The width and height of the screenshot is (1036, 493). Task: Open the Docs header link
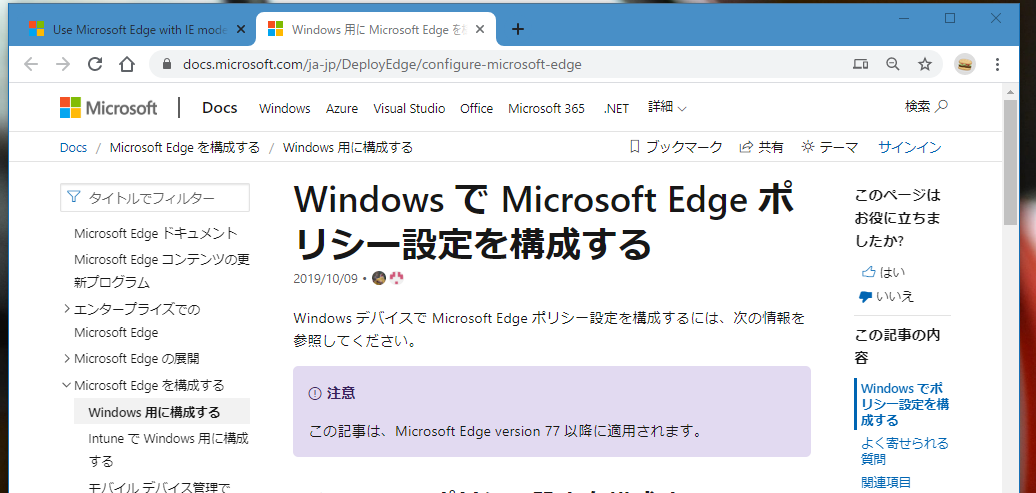(219, 108)
